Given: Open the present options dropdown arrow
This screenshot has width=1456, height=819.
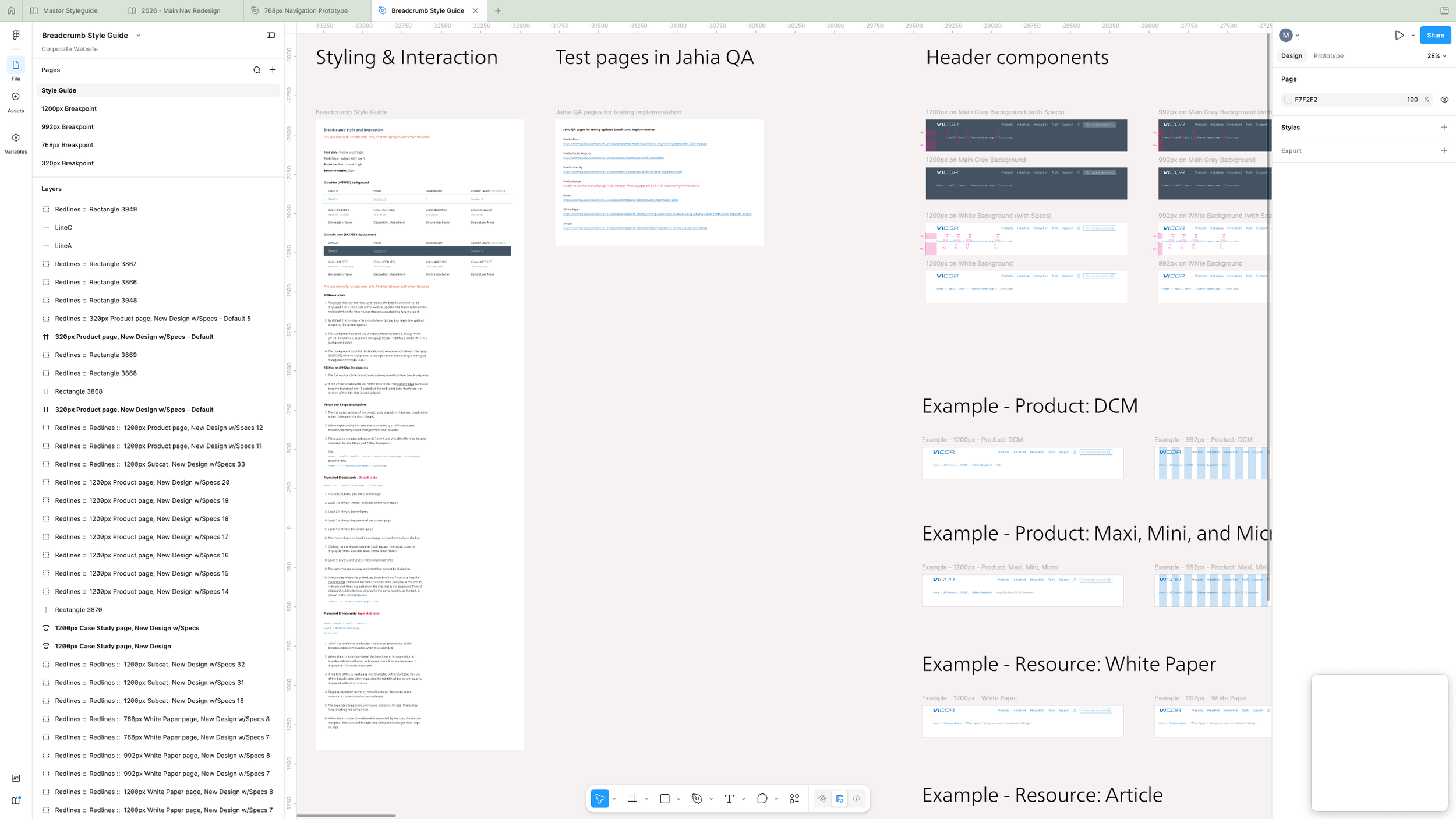Looking at the screenshot, I should [x=1413, y=35].
